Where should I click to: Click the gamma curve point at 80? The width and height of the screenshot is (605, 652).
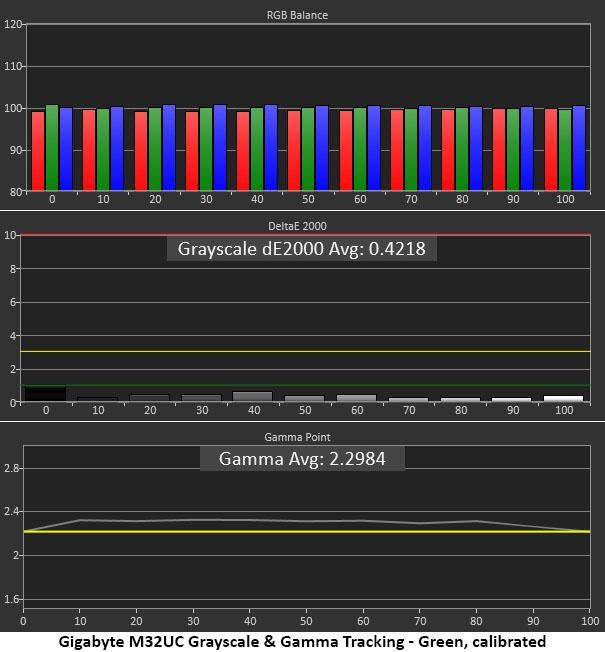click(477, 521)
